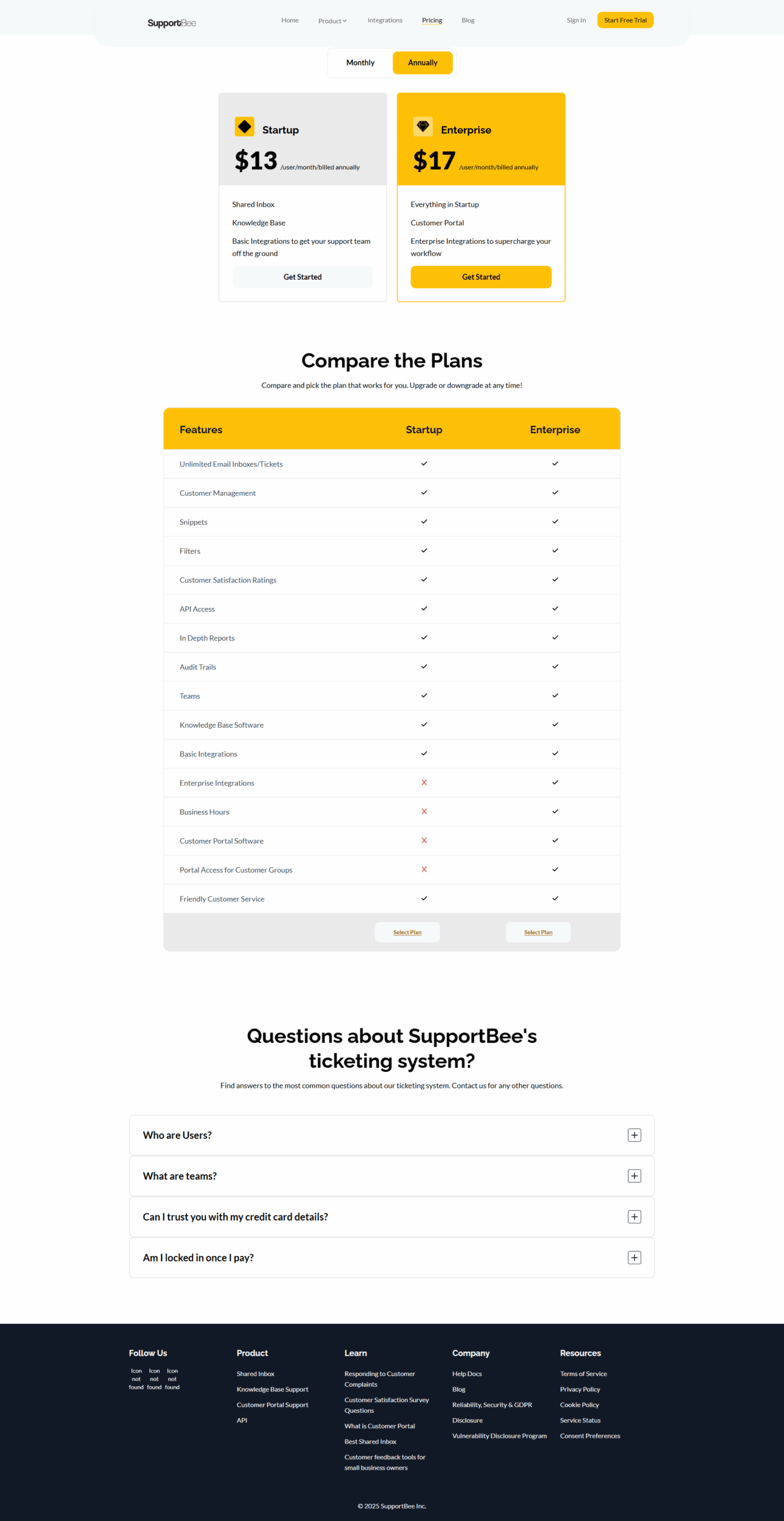
Task: Open the Privacy Policy footer link
Action: (x=580, y=1389)
